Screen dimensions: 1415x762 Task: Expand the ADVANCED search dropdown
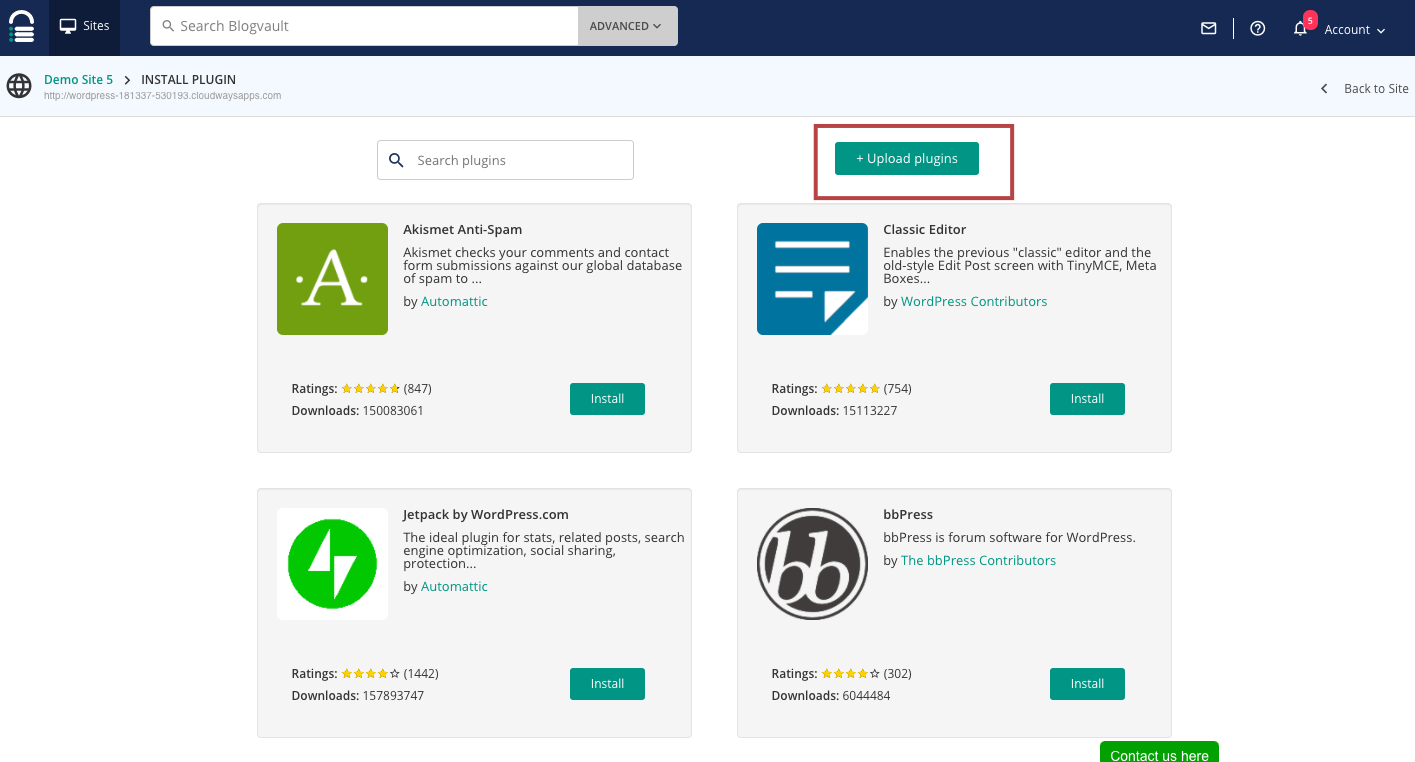(x=627, y=26)
